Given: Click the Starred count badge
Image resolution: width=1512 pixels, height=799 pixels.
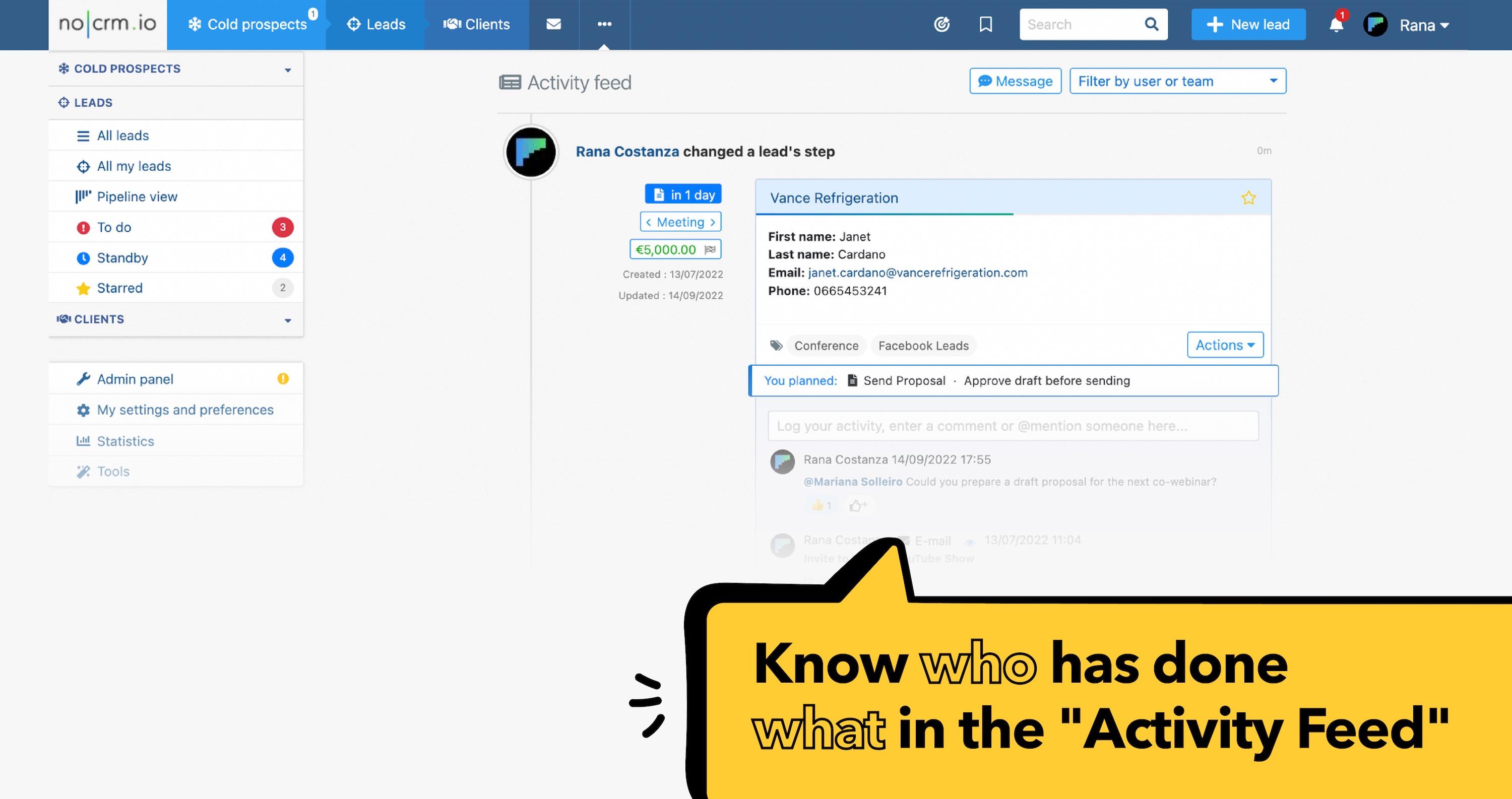Looking at the screenshot, I should [x=283, y=288].
